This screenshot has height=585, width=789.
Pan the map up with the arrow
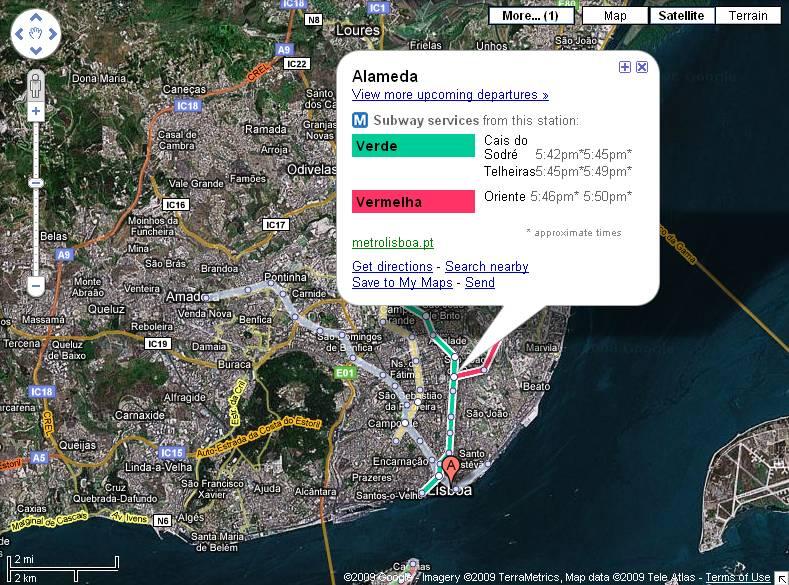36,18
